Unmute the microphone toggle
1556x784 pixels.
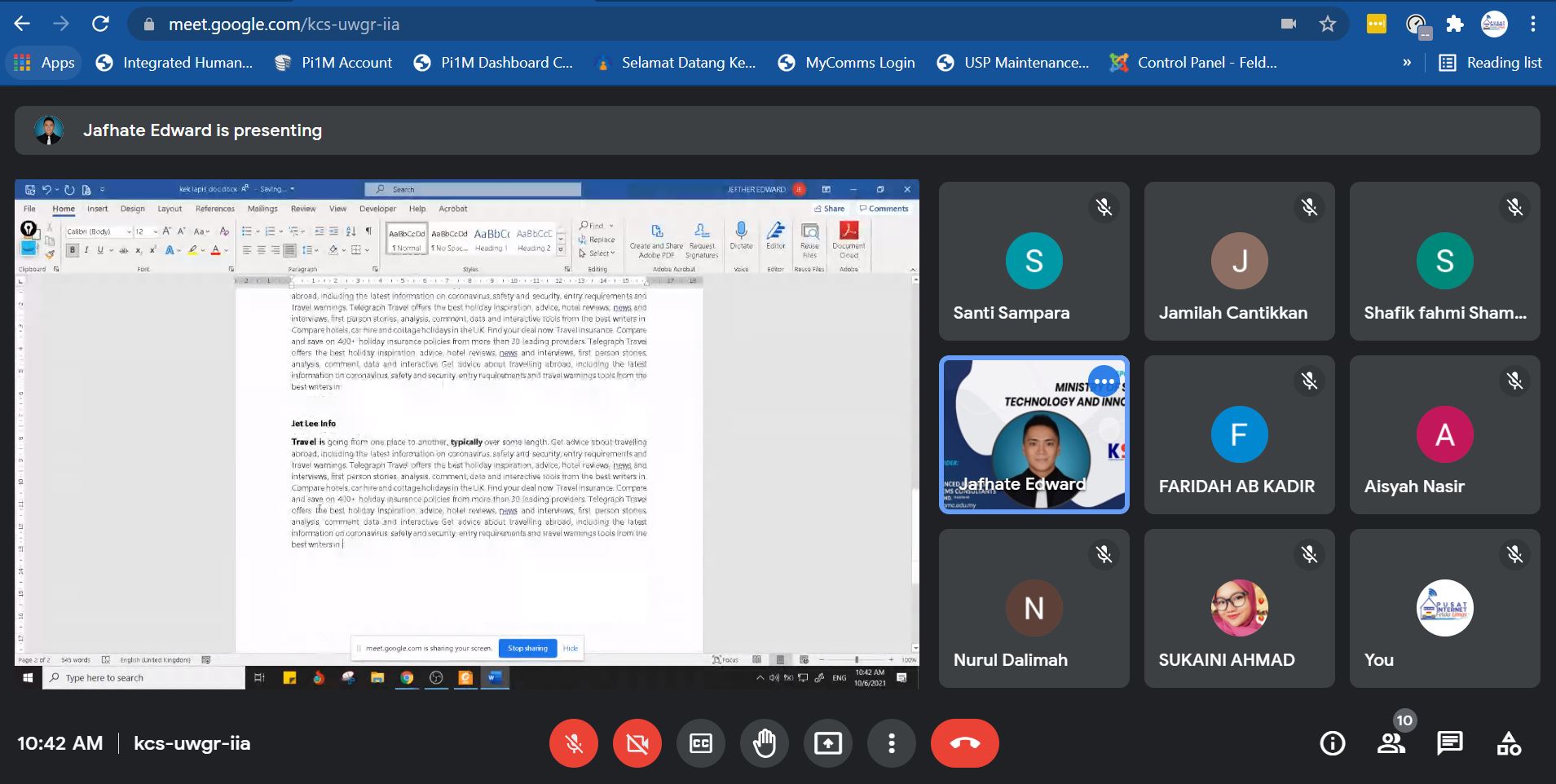click(574, 743)
